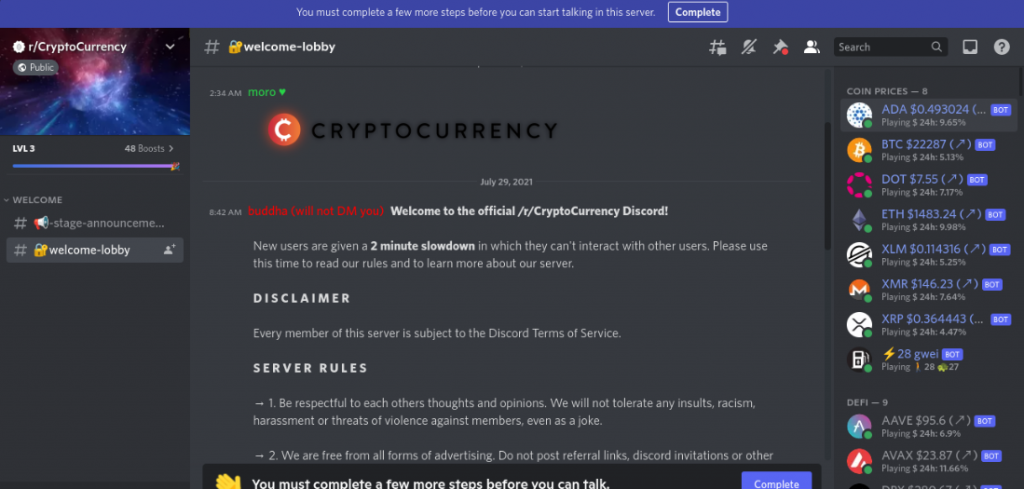Screen dimensions: 1024x489
Task: Select the stage-announcements channel
Action: (95, 223)
